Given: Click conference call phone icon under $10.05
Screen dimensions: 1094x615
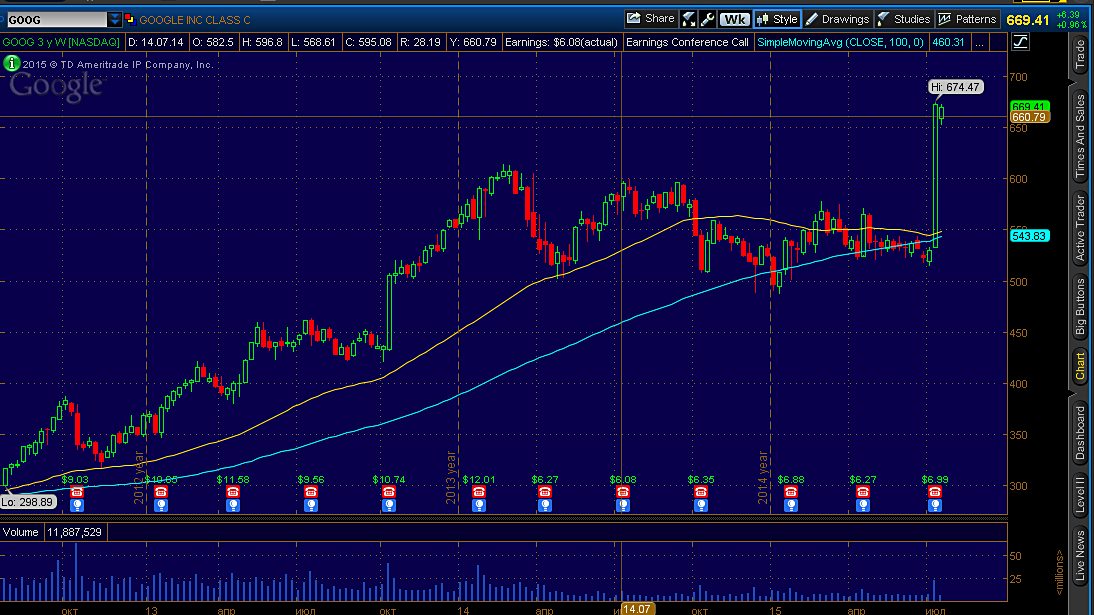Looking at the screenshot, I should (x=161, y=492).
